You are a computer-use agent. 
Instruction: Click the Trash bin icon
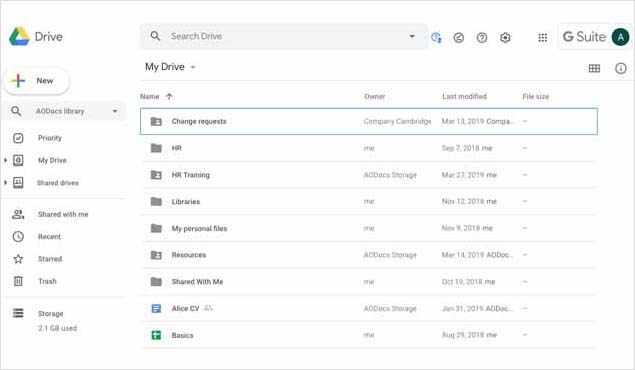click(18, 281)
